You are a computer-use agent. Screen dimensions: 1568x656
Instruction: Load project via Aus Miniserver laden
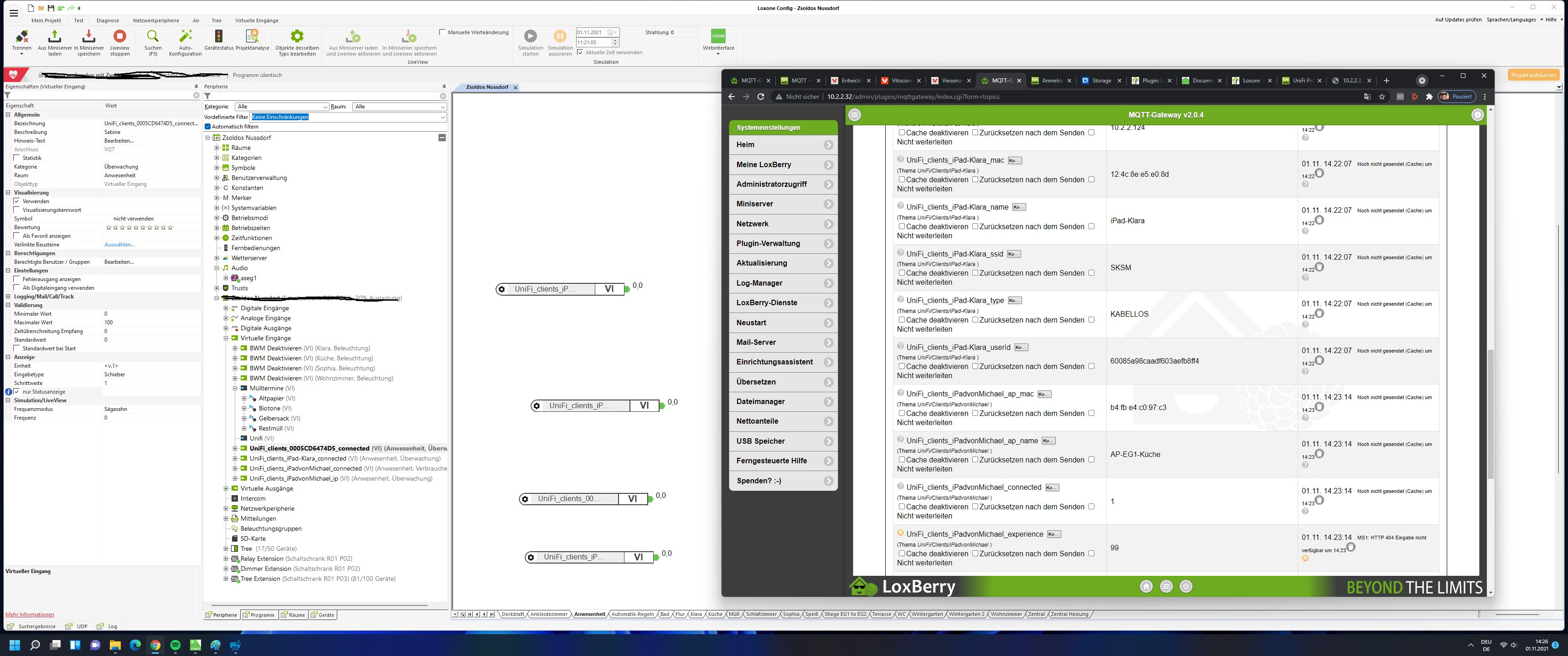[x=55, y=36]
